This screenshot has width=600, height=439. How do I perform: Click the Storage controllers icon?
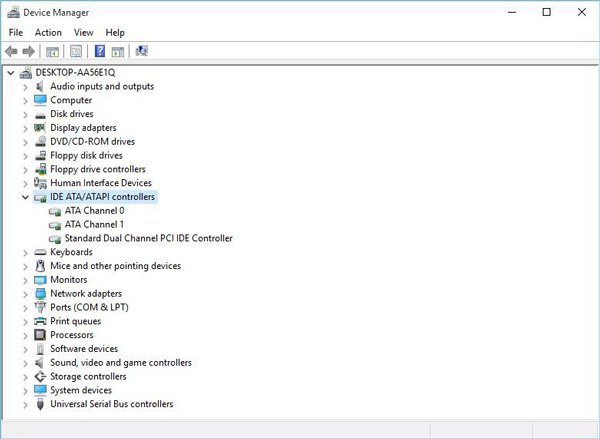click(40, 376)
